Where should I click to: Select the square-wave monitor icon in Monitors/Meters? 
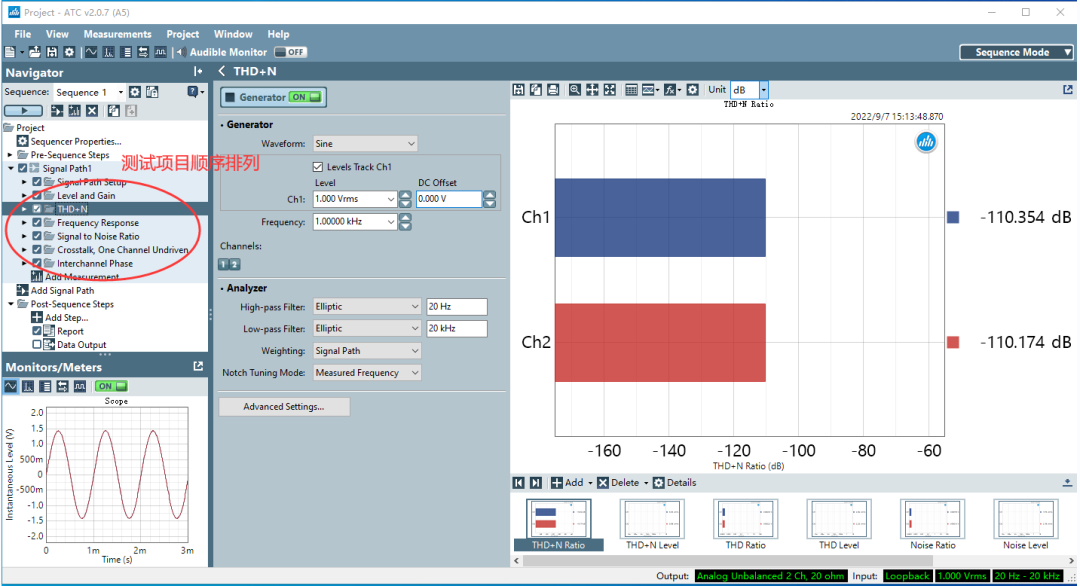[80, 386]
